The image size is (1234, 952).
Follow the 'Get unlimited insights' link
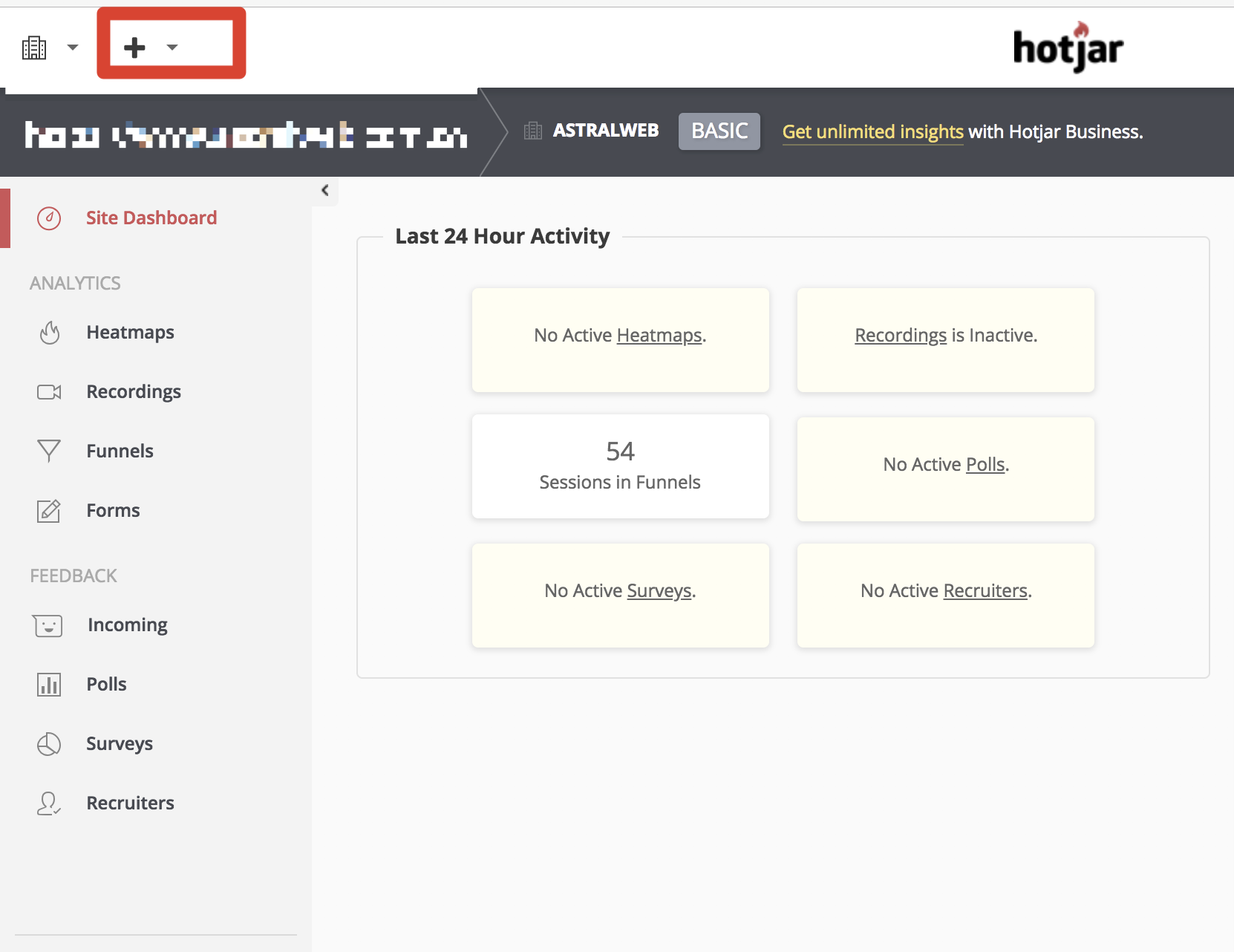coord(872,132)
